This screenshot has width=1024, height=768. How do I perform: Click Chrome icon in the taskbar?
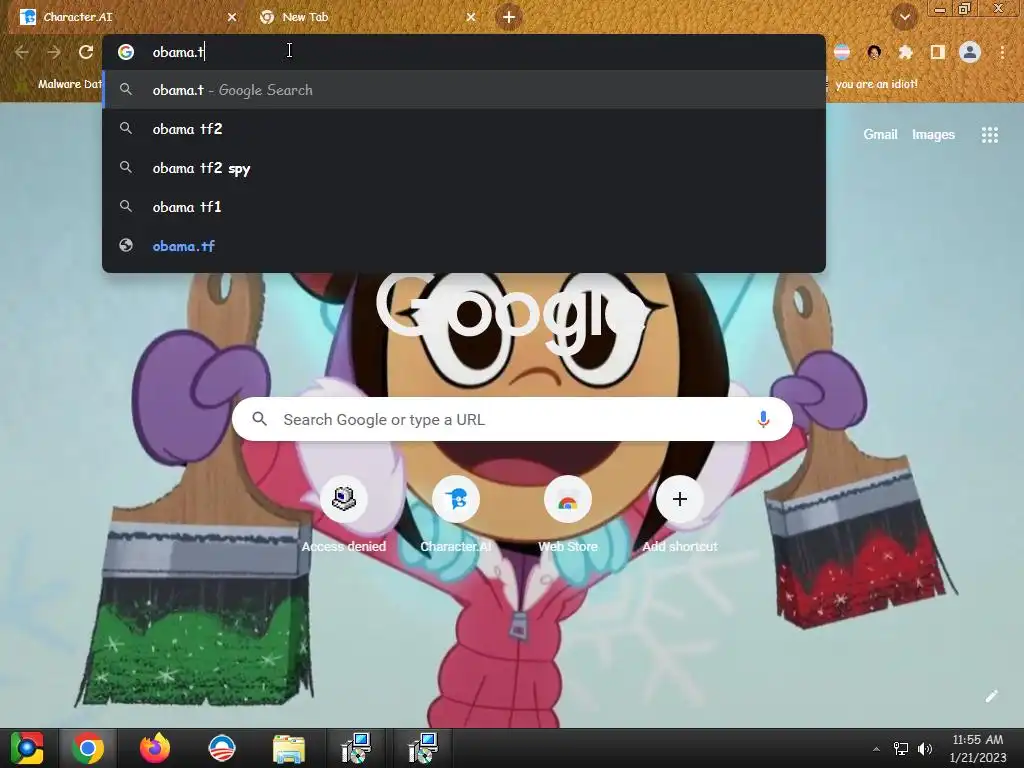(x=88, y=748)
